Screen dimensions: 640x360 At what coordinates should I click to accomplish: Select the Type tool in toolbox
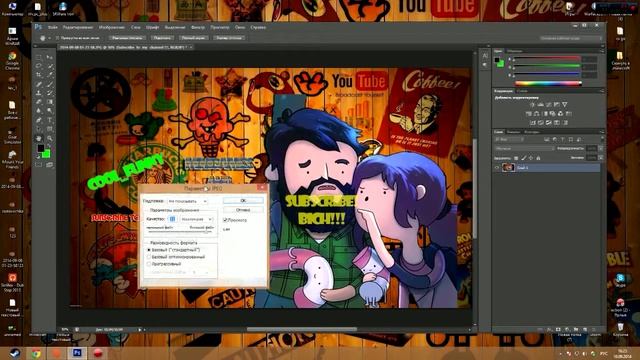click(x=50, y=120)
